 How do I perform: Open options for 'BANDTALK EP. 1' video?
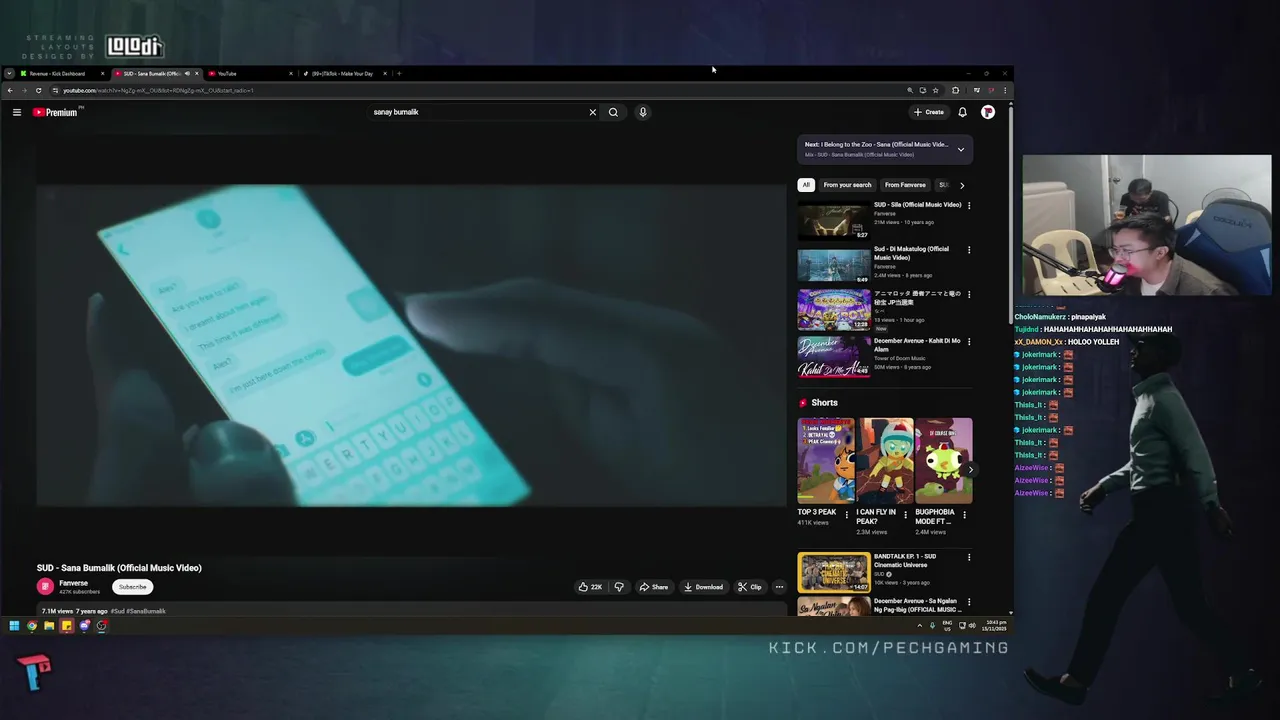click(x=968, y=557)
